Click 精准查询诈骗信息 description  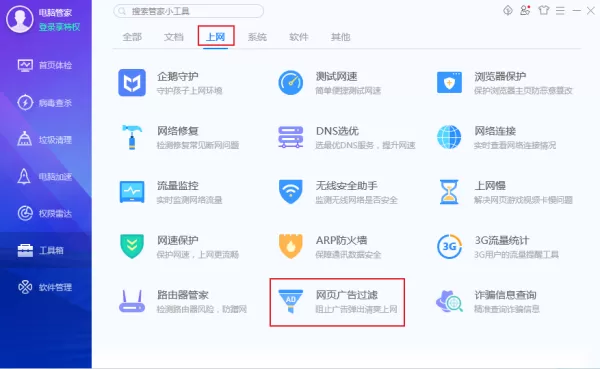[x=507, y=309]
